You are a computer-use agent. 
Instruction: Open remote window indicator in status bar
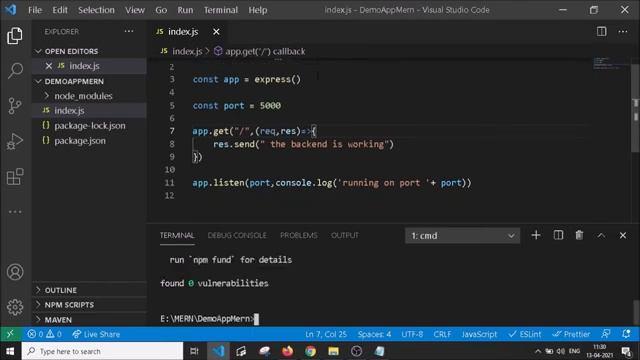(10, 334)
